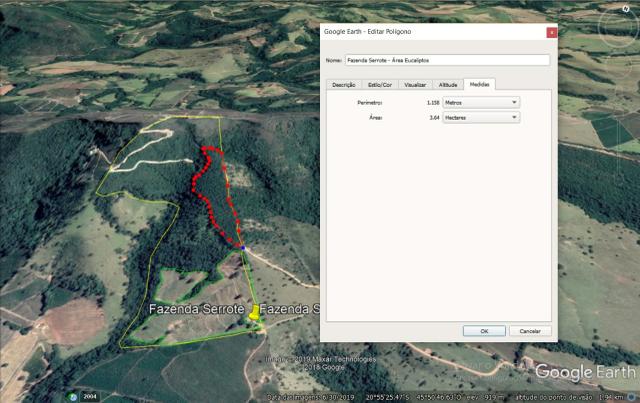Screen dimensions: 640x403
Task: Click the Área value 3.64
Action: [x=434, y=117]
